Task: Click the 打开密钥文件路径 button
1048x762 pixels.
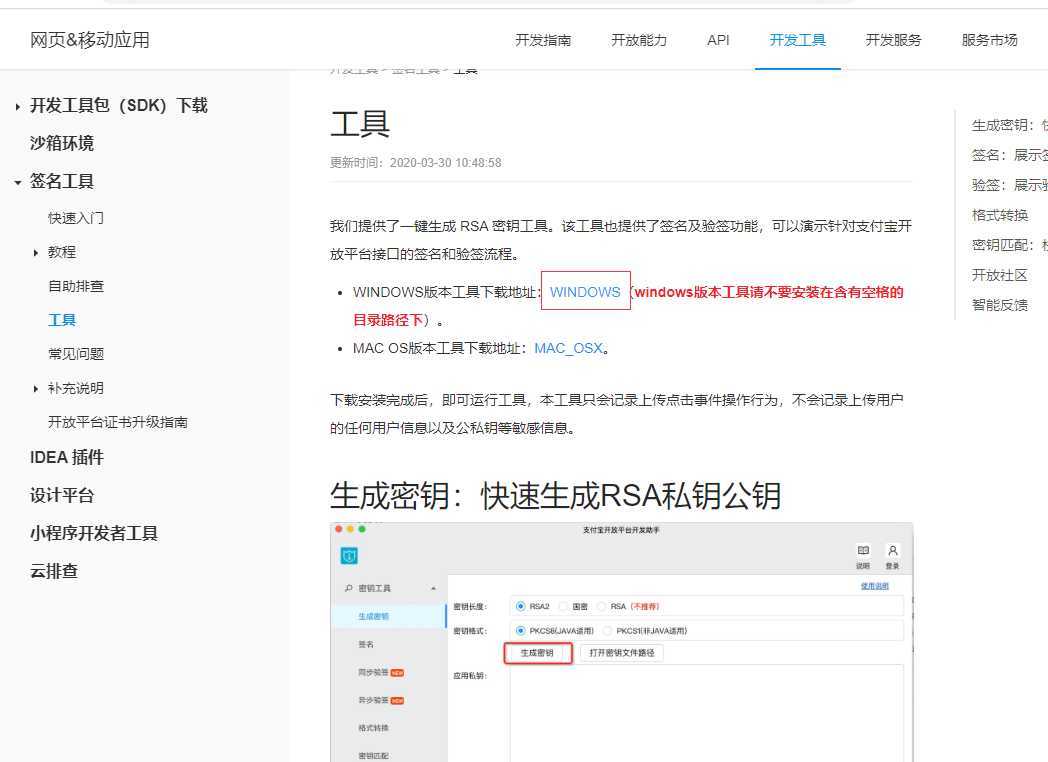Action: tap(622, 653)
